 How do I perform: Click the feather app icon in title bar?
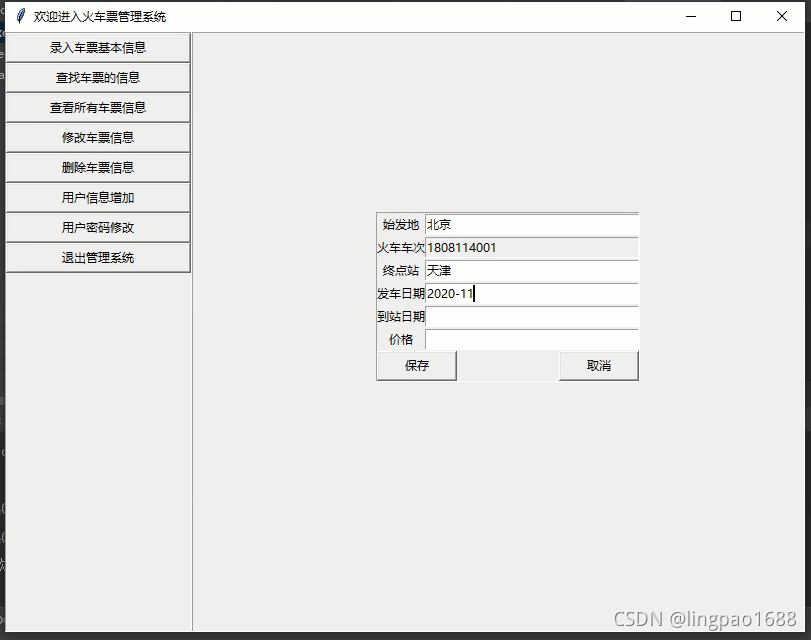[x=20, y=17]
